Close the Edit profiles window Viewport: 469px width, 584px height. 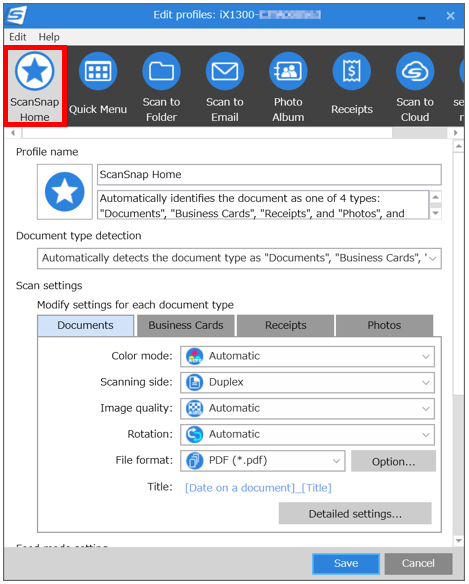click(x=450, y=16)
